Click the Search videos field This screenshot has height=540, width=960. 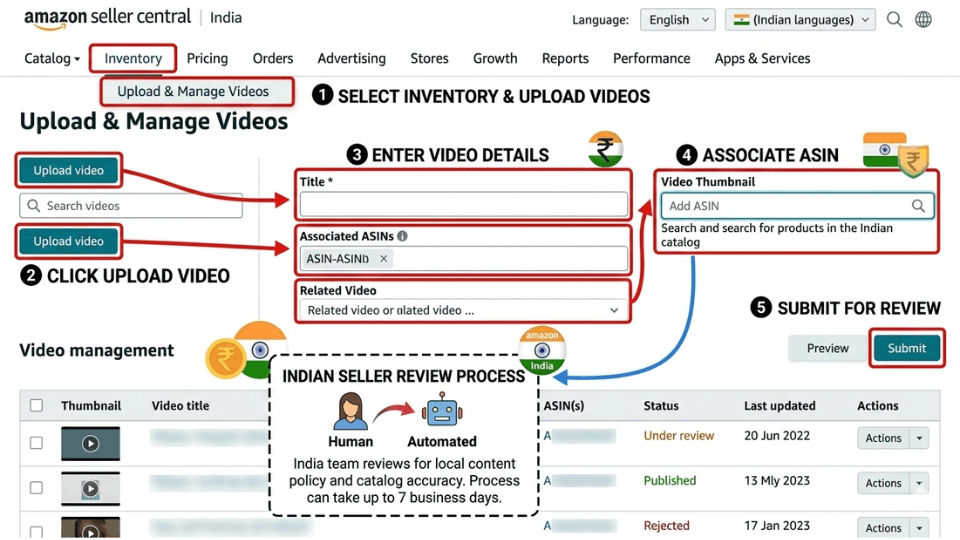(x=131, y=206)
